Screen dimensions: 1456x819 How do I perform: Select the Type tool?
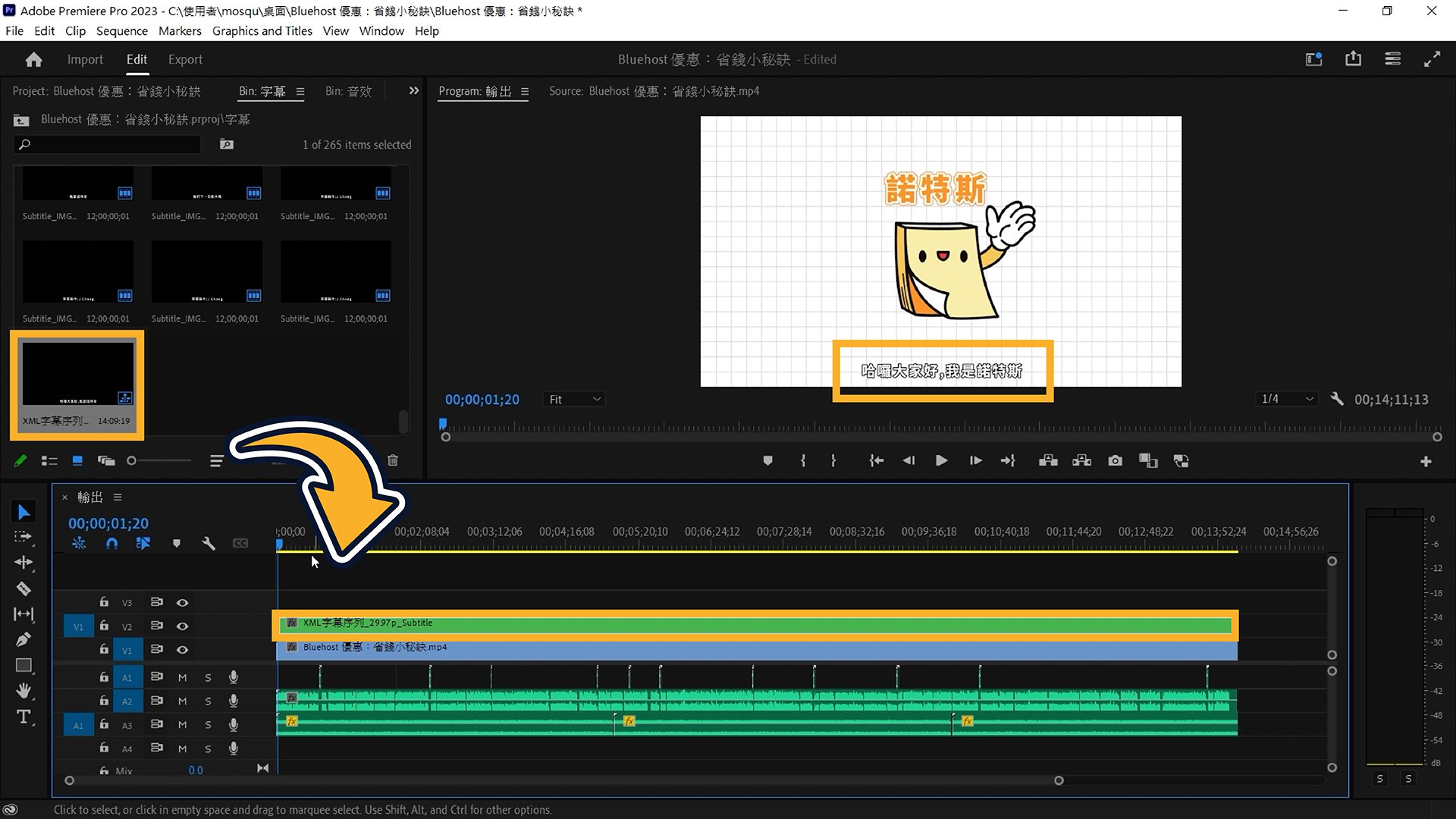(x=24, y=717)
